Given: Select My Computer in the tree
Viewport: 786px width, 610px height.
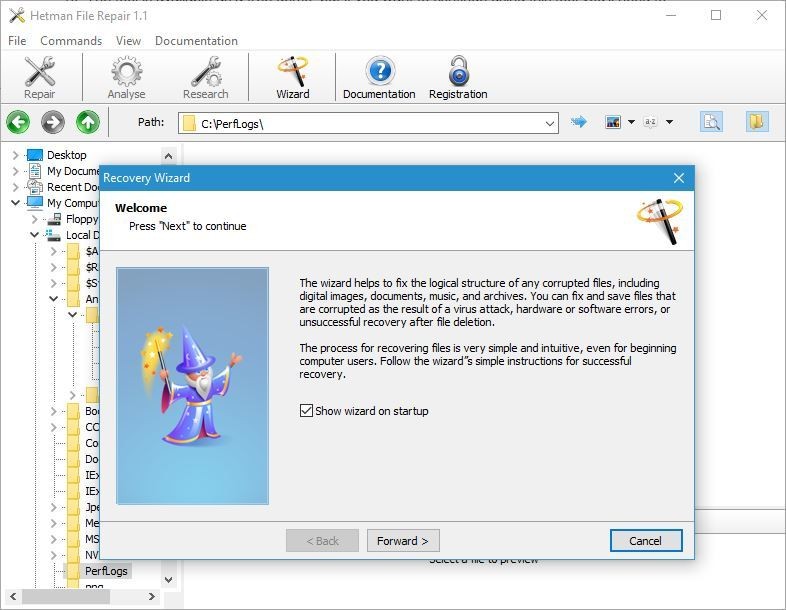Looking at the screenshot, I should coord(73,203).
